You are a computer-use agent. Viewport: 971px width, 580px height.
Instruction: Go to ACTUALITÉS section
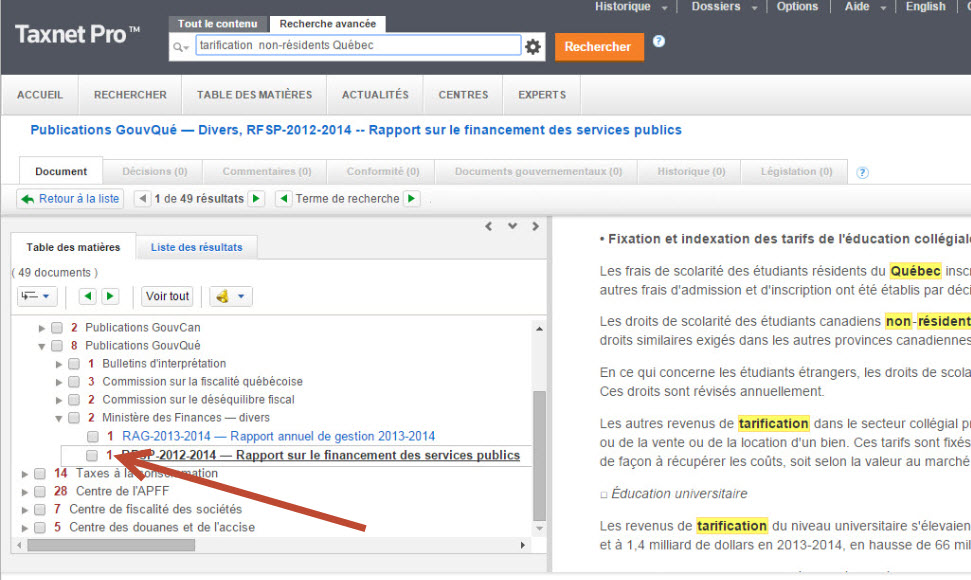point(375,95)
